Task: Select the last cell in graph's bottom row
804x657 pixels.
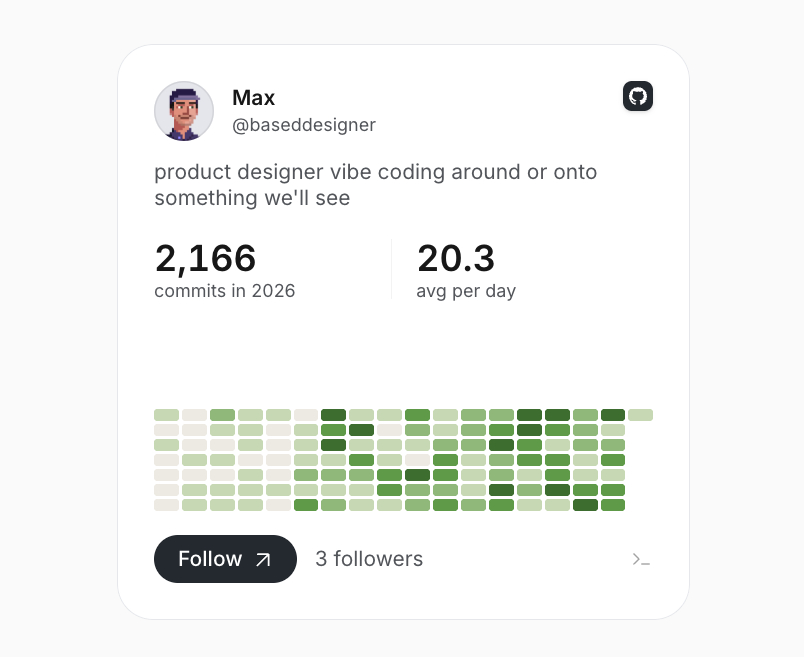Action: point(612,505)
